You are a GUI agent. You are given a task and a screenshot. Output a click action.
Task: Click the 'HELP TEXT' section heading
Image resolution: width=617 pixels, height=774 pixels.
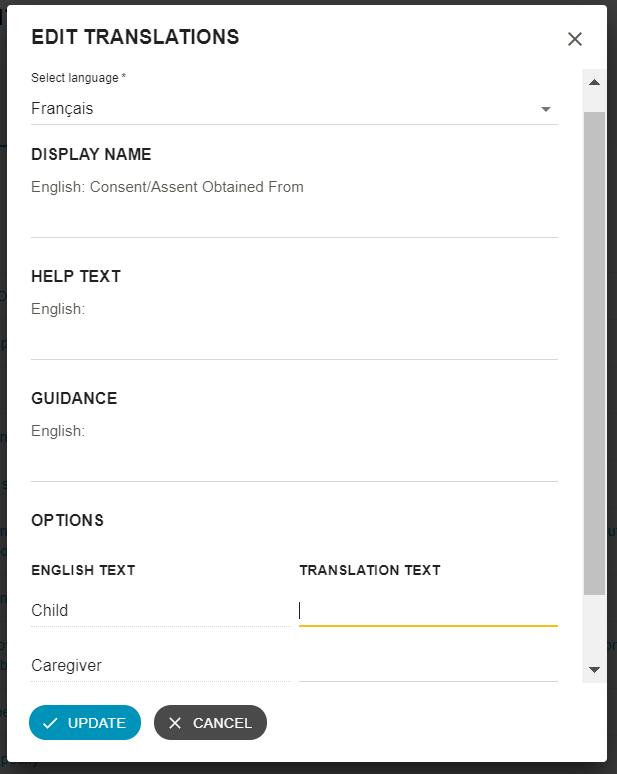click(76, 276)
